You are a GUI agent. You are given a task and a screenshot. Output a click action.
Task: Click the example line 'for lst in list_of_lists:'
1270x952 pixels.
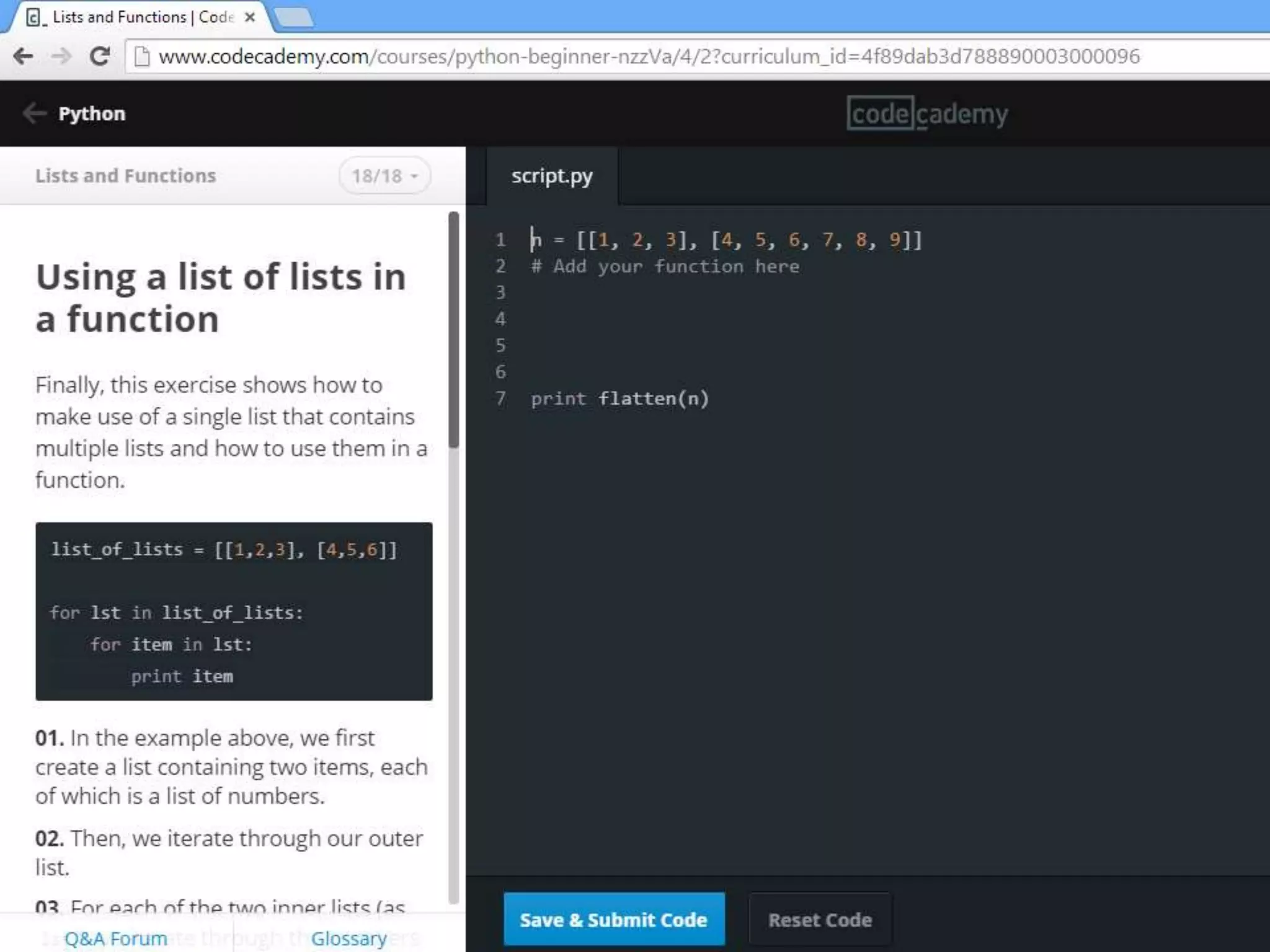pos(177,613)
